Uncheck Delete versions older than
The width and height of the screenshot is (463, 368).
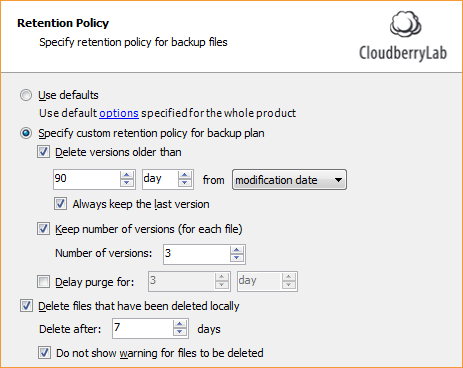point(43,152)
